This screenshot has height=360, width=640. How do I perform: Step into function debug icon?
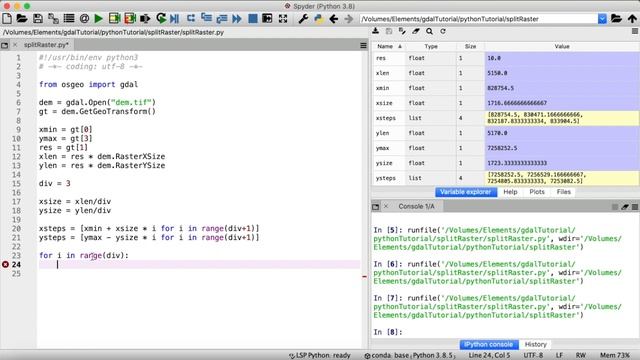tap(207, 18)
